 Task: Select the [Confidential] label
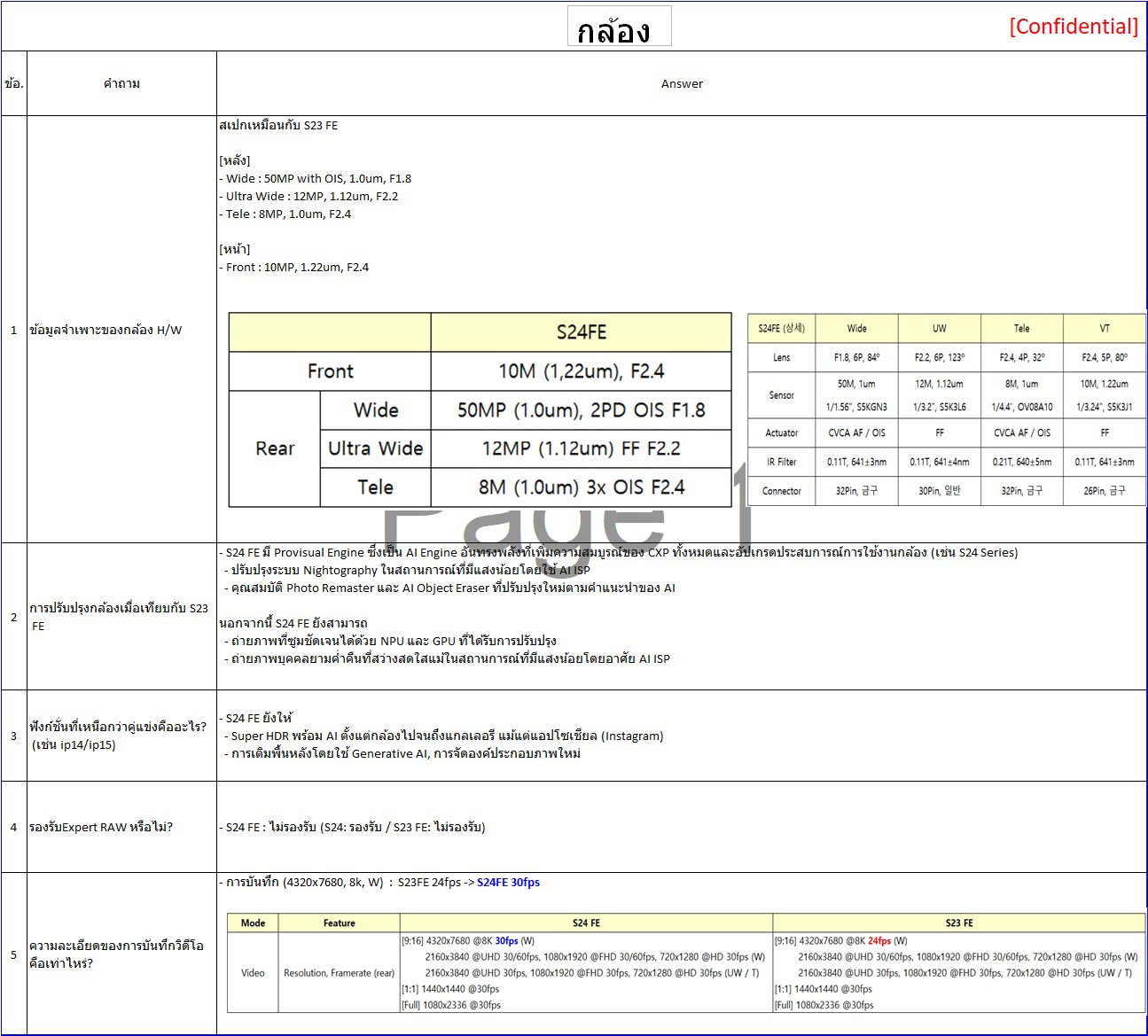pyautogui.click(x=1074, y=27)
